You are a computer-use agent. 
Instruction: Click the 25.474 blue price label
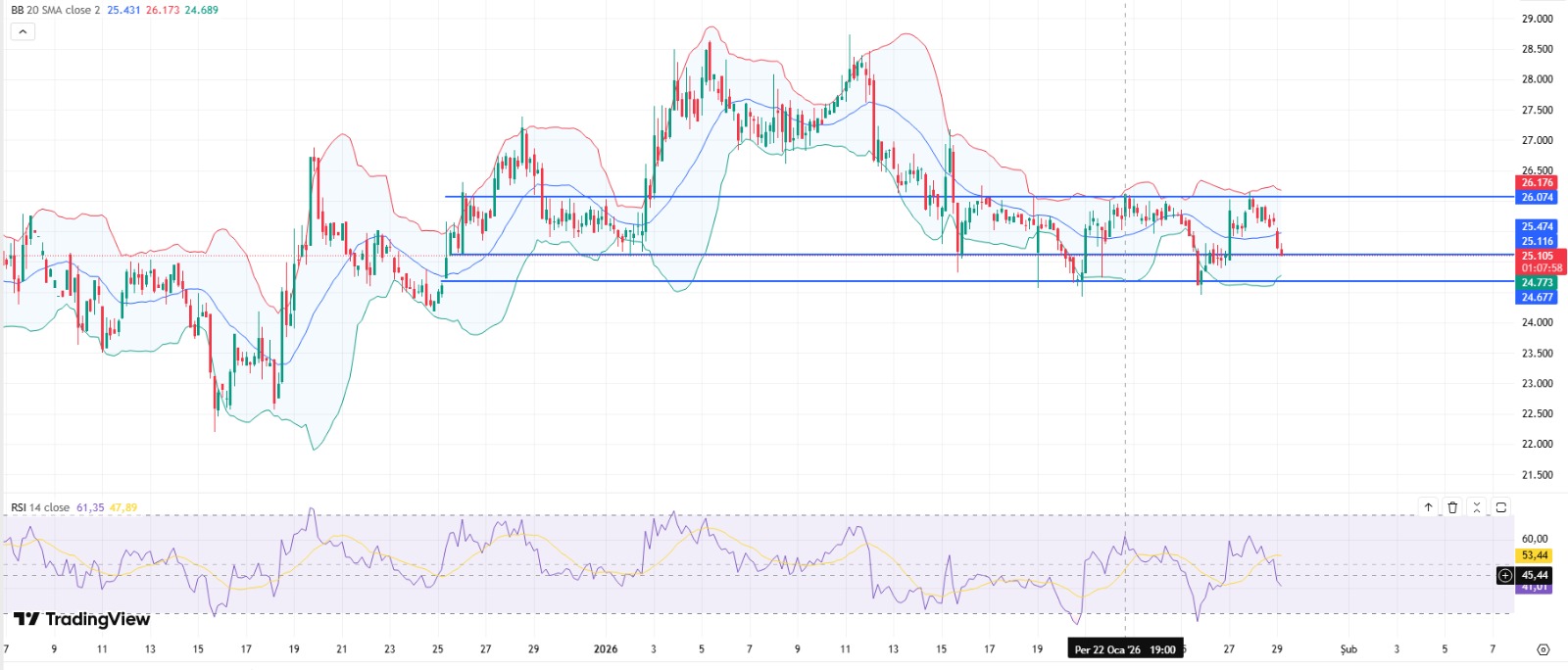coord(1537,227)
